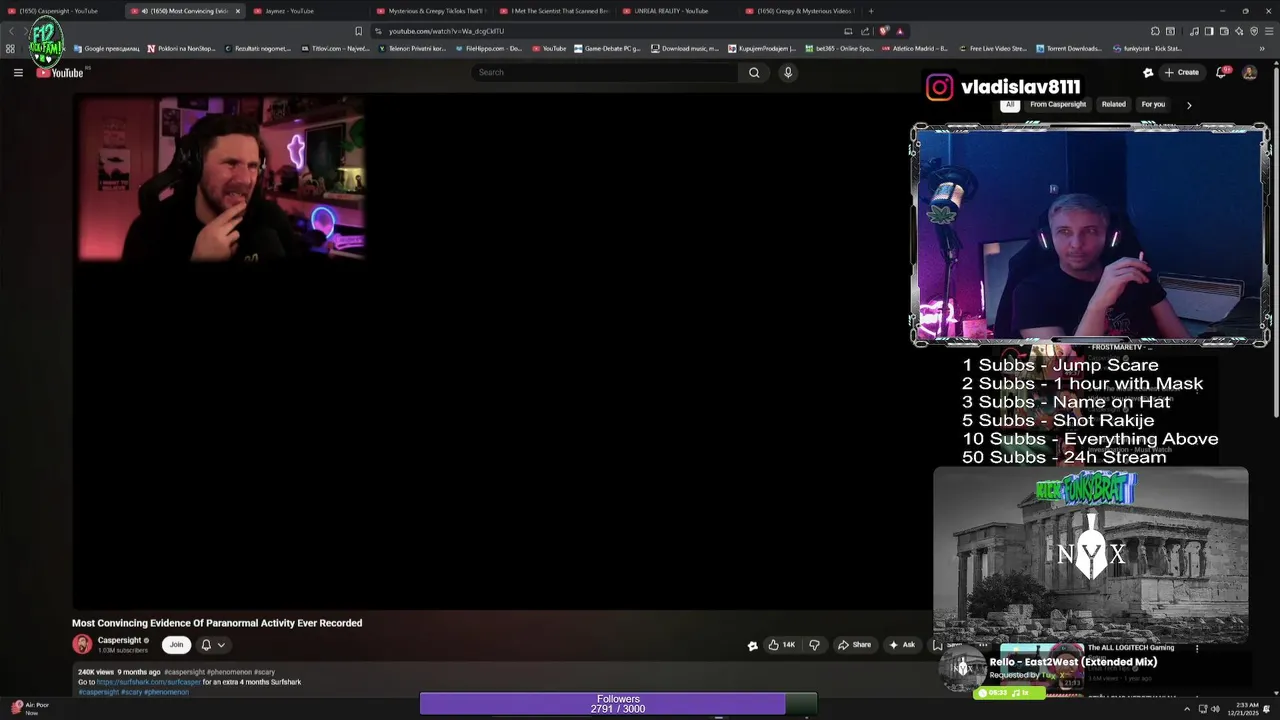The height and width of the screenshot is (720, 1280).
Task: Open the Game-Debate PC bookmark
Action: (x=607, y=48)
